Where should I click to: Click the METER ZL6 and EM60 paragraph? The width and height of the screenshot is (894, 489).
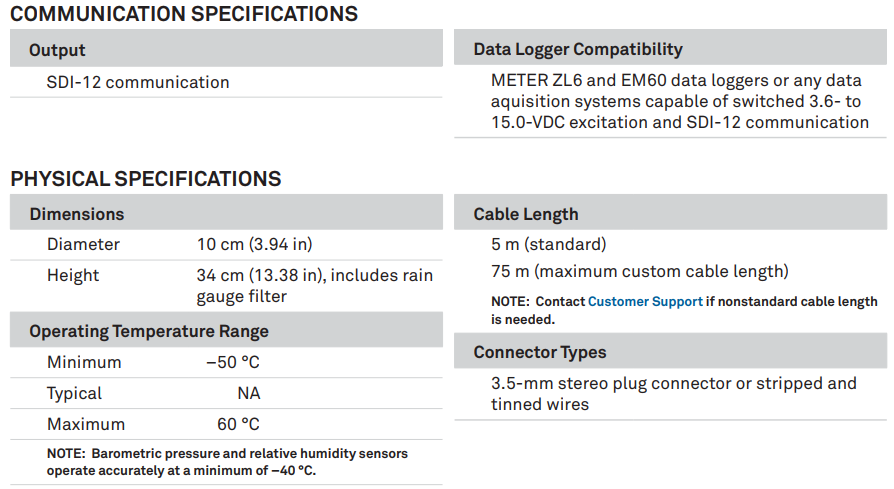pos(680,101)
